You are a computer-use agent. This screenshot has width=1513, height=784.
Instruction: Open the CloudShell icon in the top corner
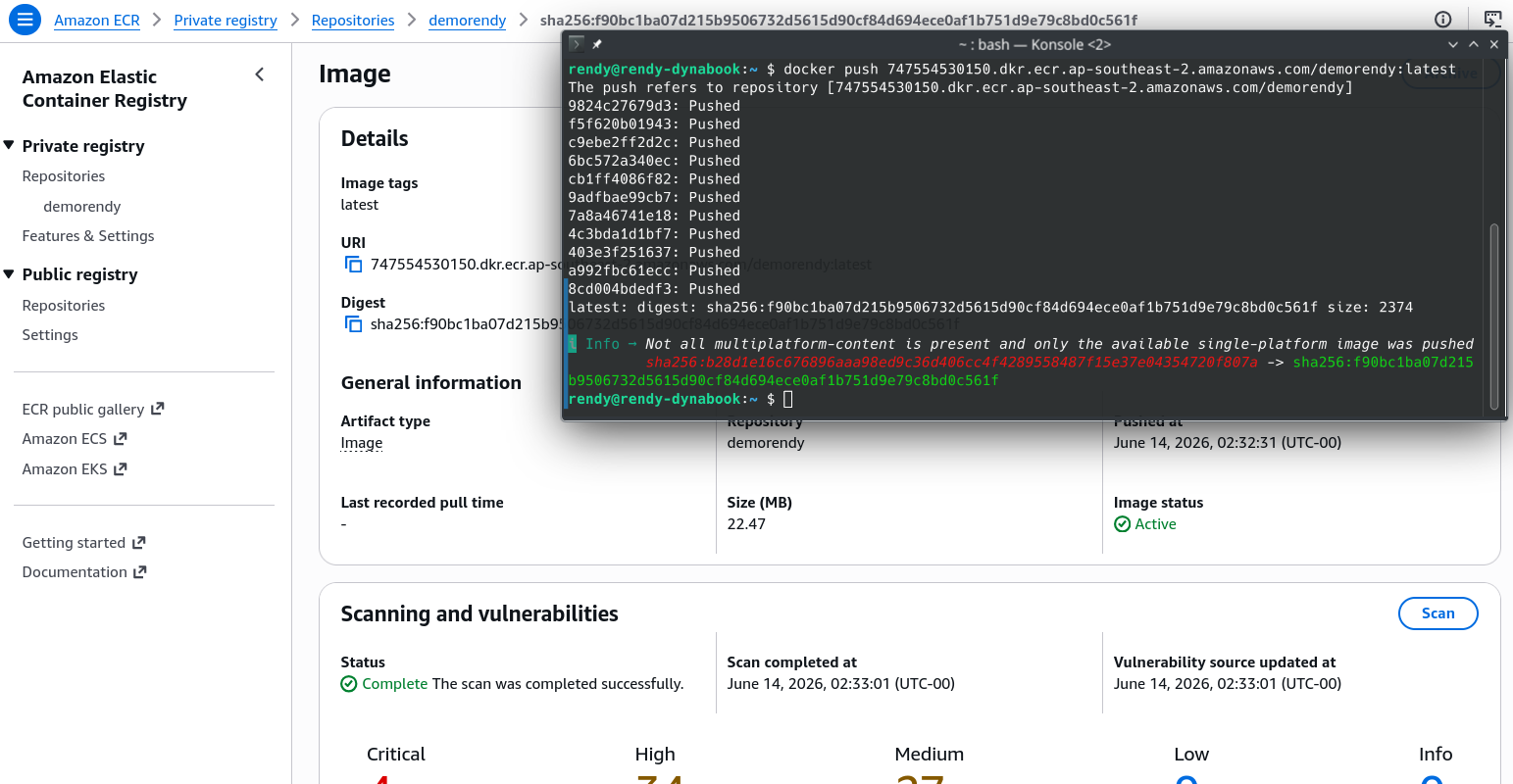1492,19
